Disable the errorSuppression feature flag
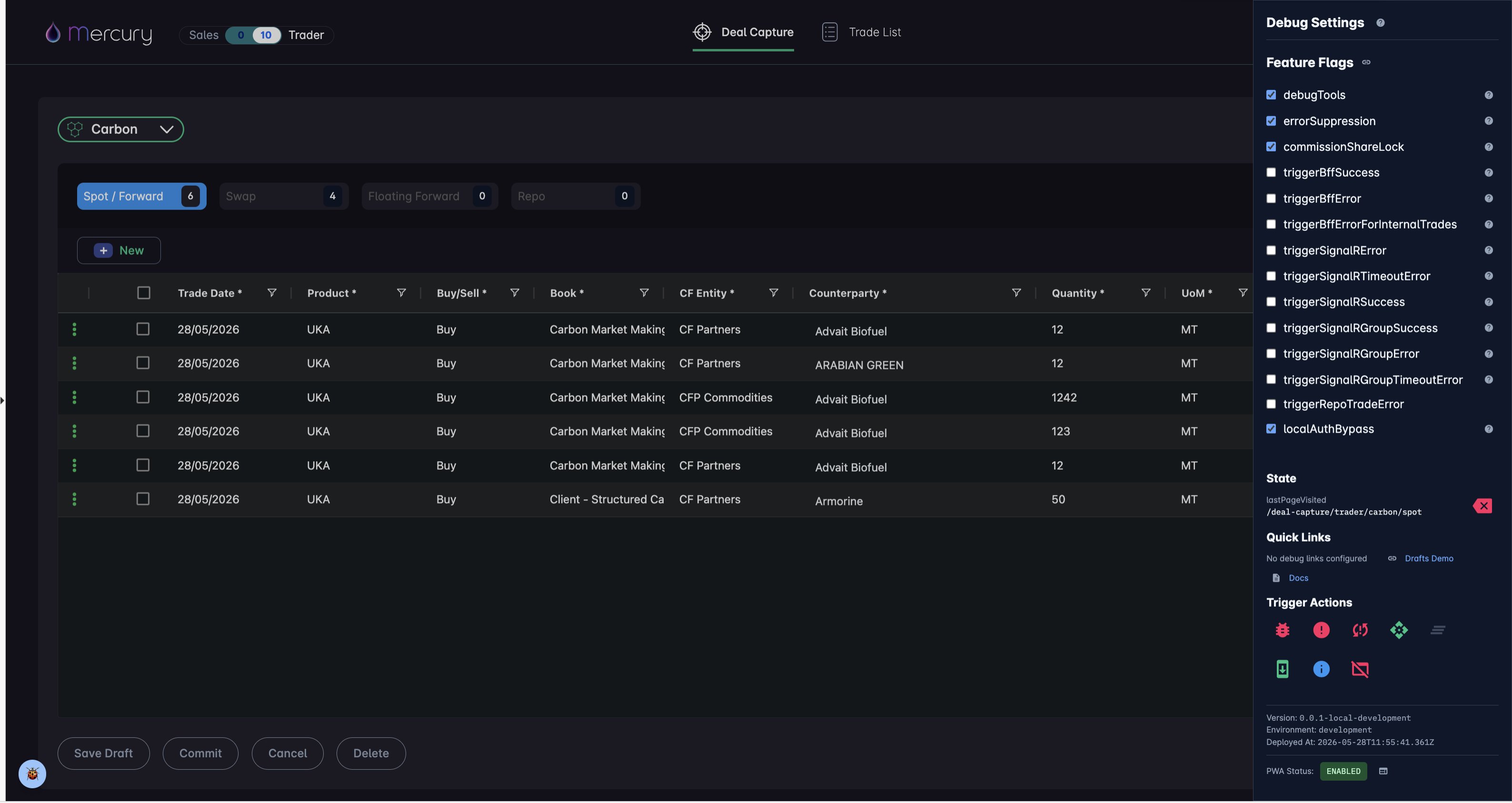1512x803 pixels. [x=1271, y=121]
